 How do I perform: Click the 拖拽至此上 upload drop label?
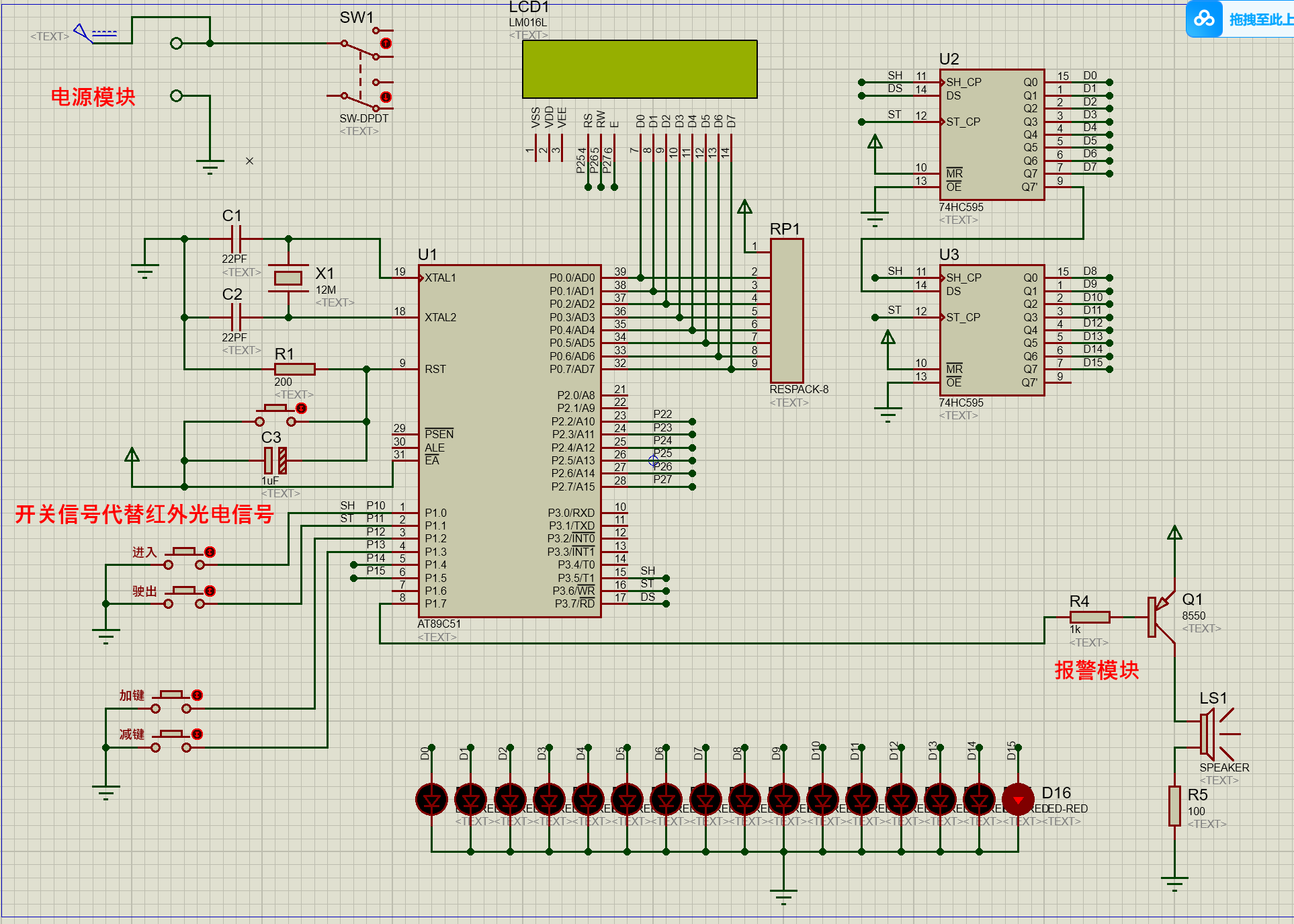pos(1260,19)
